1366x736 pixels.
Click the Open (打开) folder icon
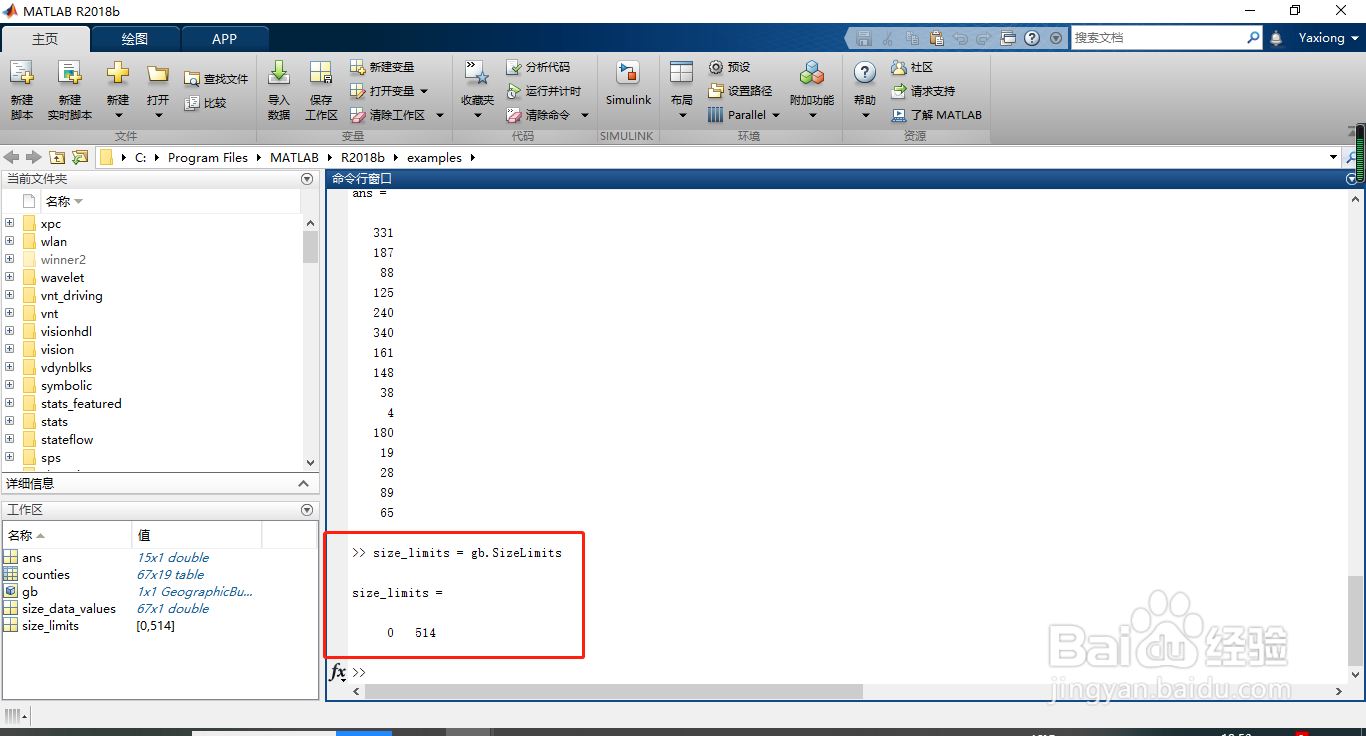(x=158, y=74)
